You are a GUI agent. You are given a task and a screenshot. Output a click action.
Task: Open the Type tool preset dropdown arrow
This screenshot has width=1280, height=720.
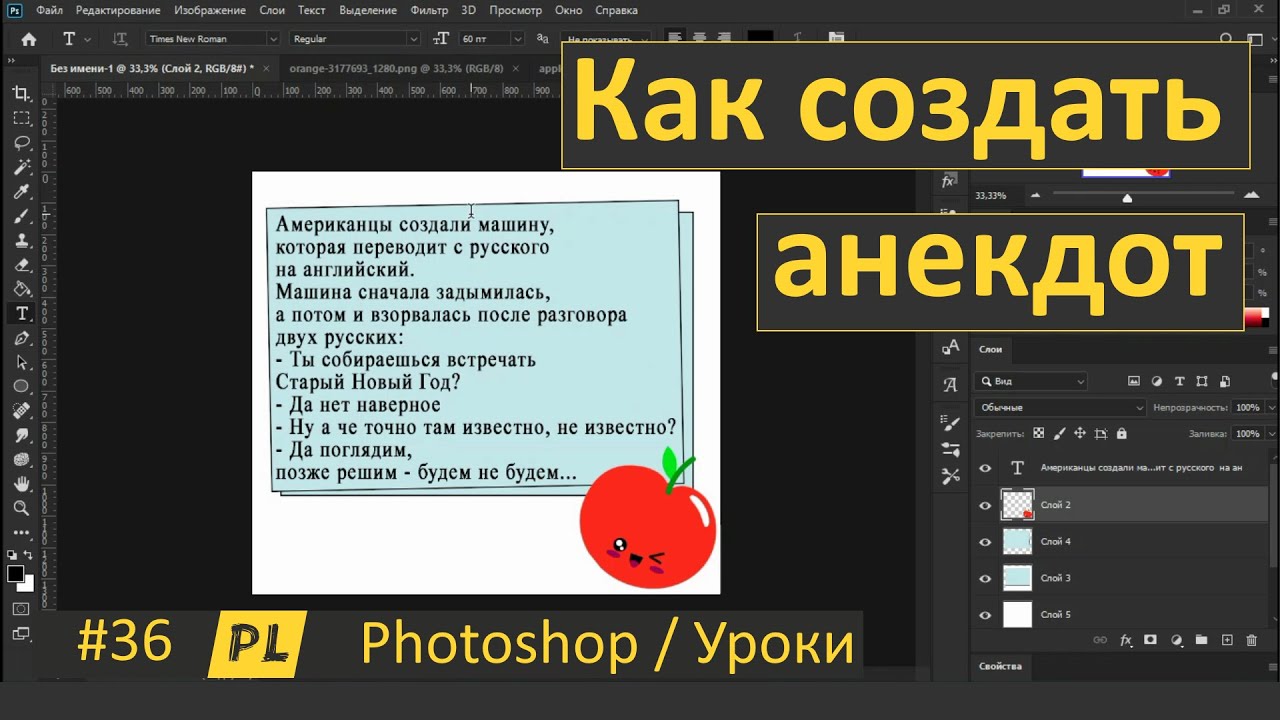[88, 39]
